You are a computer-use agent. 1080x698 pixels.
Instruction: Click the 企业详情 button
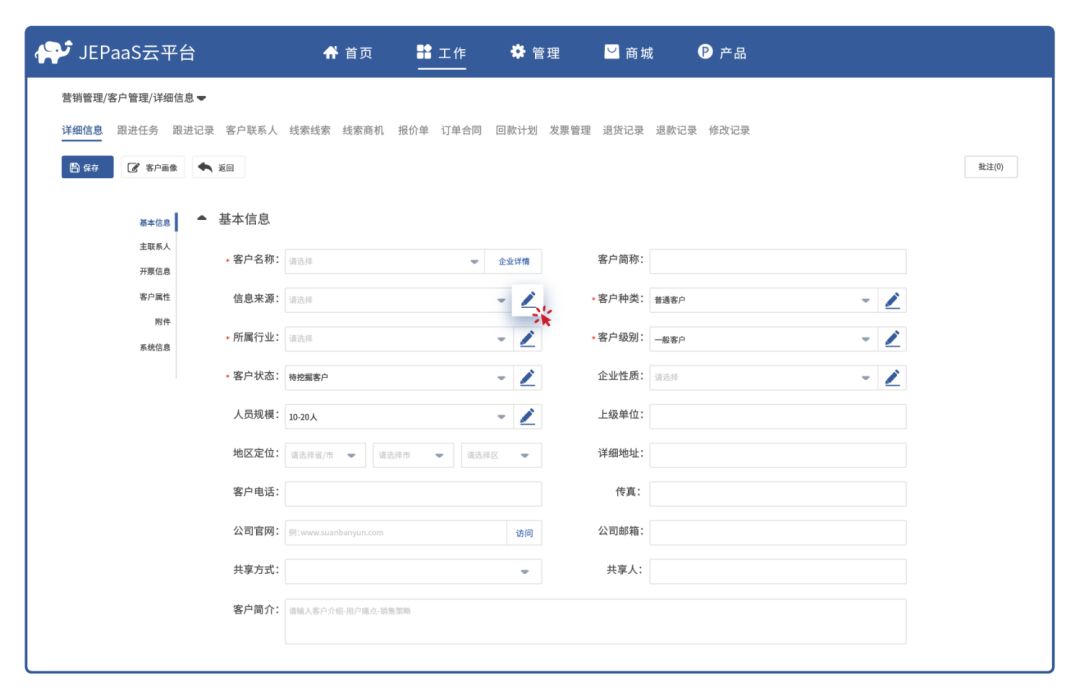point(516,260)
